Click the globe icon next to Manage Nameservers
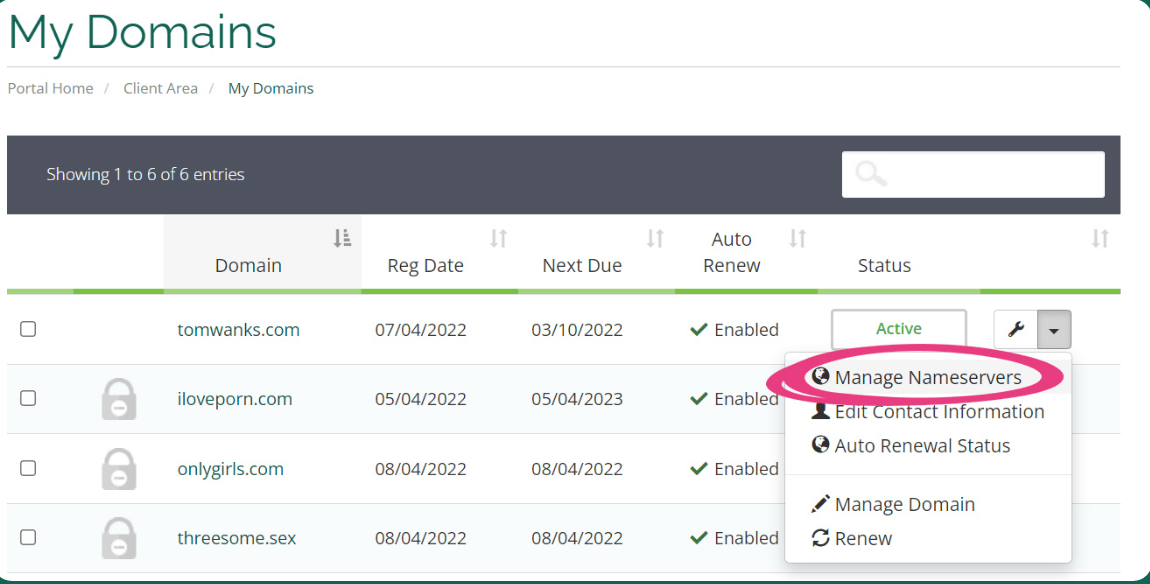Viewport: 1150px width, 584px height. pos(821,377)
